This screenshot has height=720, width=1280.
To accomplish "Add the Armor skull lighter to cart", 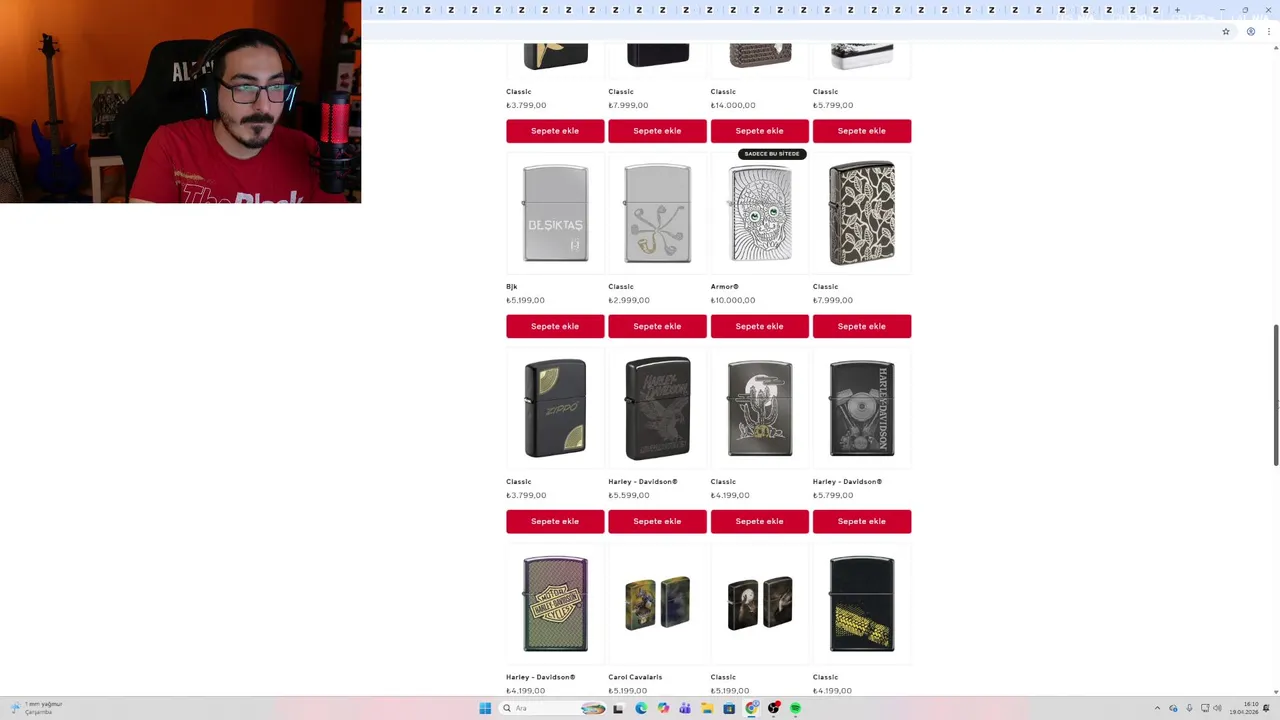I will pyautogui.click(x=759, y=326).
